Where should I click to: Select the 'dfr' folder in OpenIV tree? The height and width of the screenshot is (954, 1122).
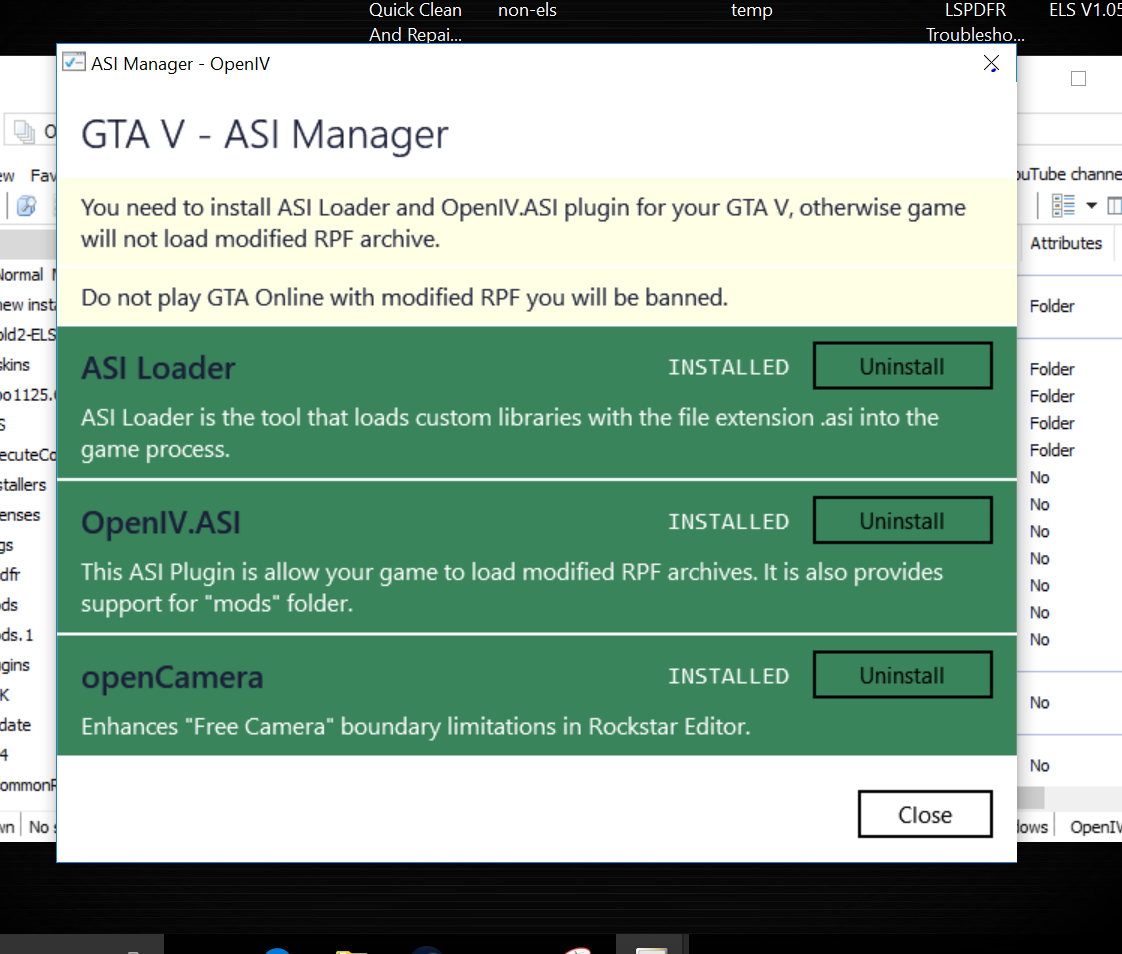(10, 575)
